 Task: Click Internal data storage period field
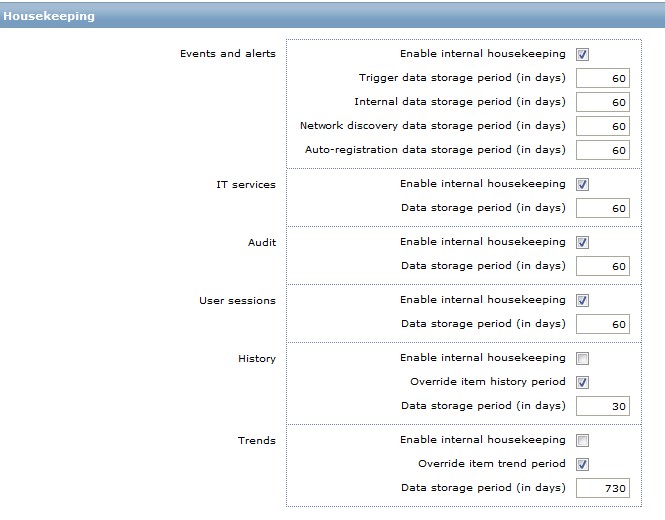(603, 103)
